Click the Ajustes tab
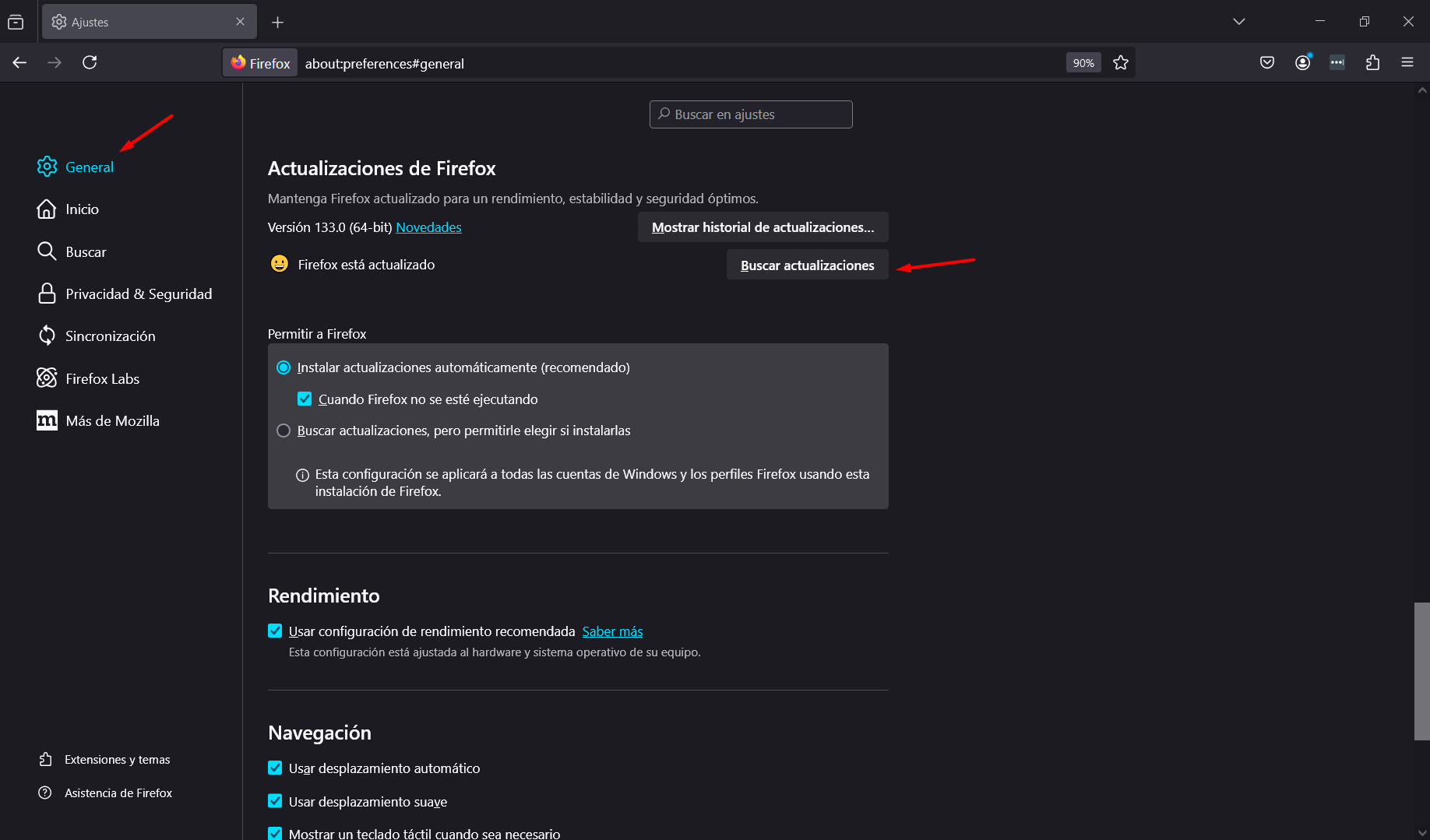 pyautogui.click(x=148, y=22)
